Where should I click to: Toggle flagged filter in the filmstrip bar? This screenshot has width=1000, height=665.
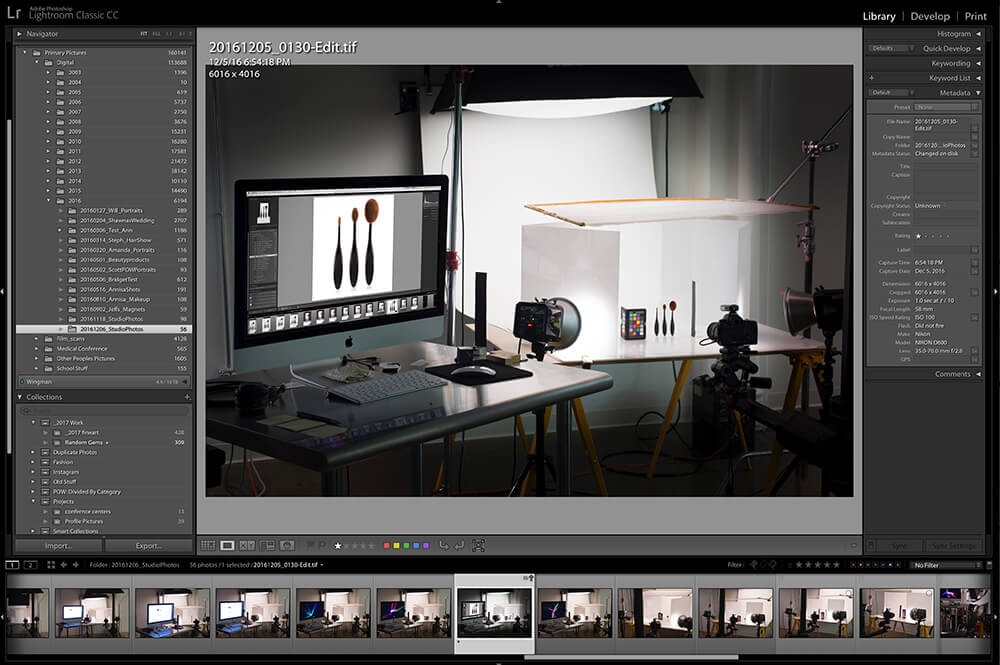[x=754, y=565]
